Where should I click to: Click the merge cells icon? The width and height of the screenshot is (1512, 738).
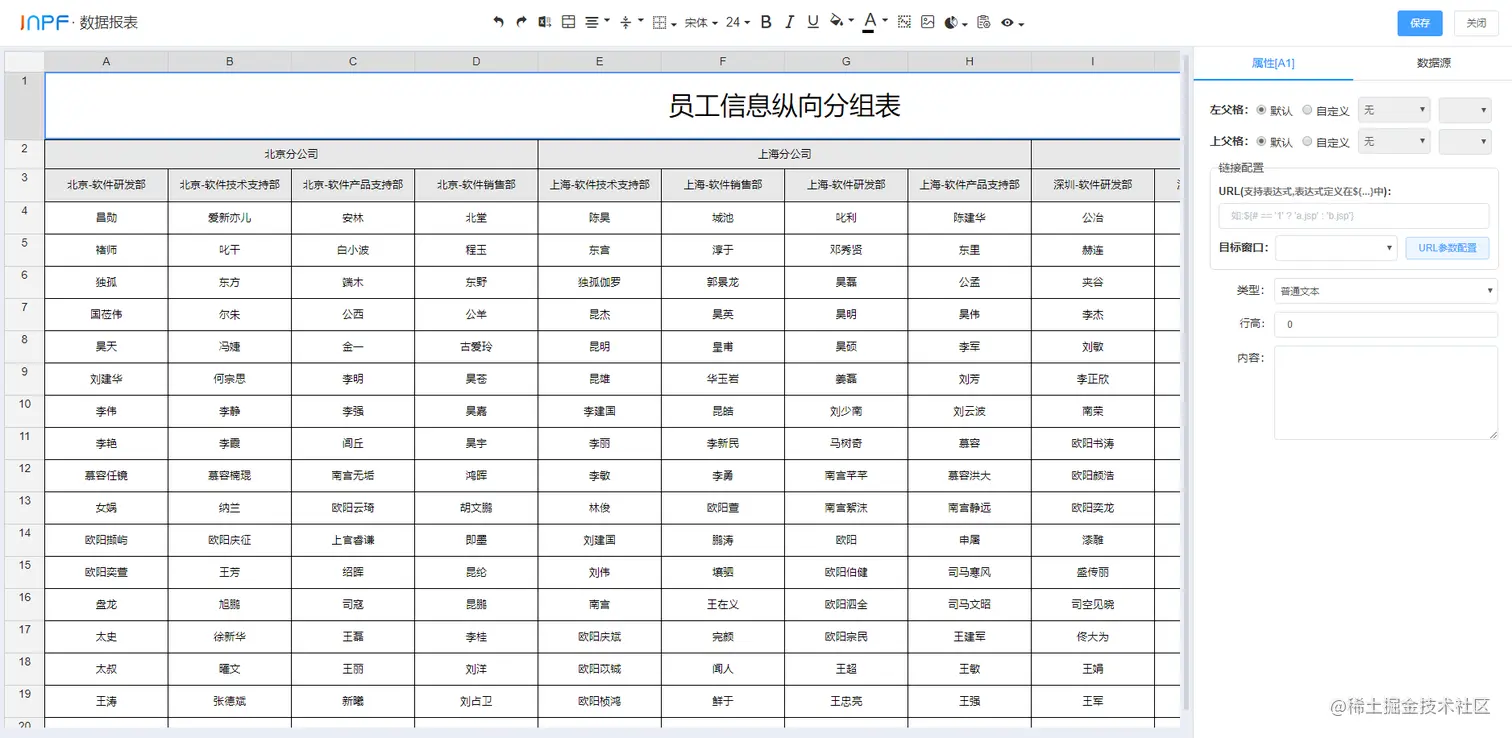pos(568,21)
